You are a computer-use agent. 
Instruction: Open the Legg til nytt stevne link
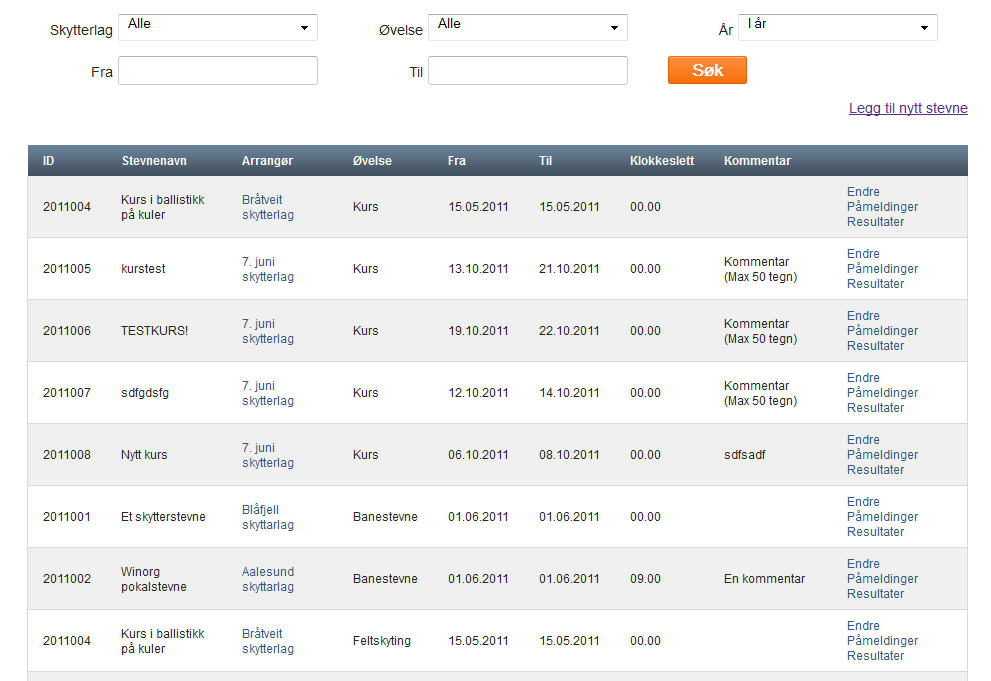point(908,108)
